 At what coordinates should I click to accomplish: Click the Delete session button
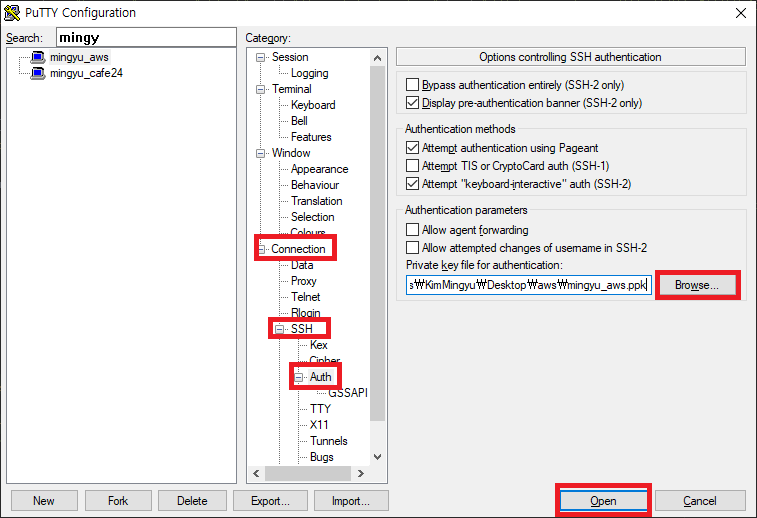coord(192,501)
